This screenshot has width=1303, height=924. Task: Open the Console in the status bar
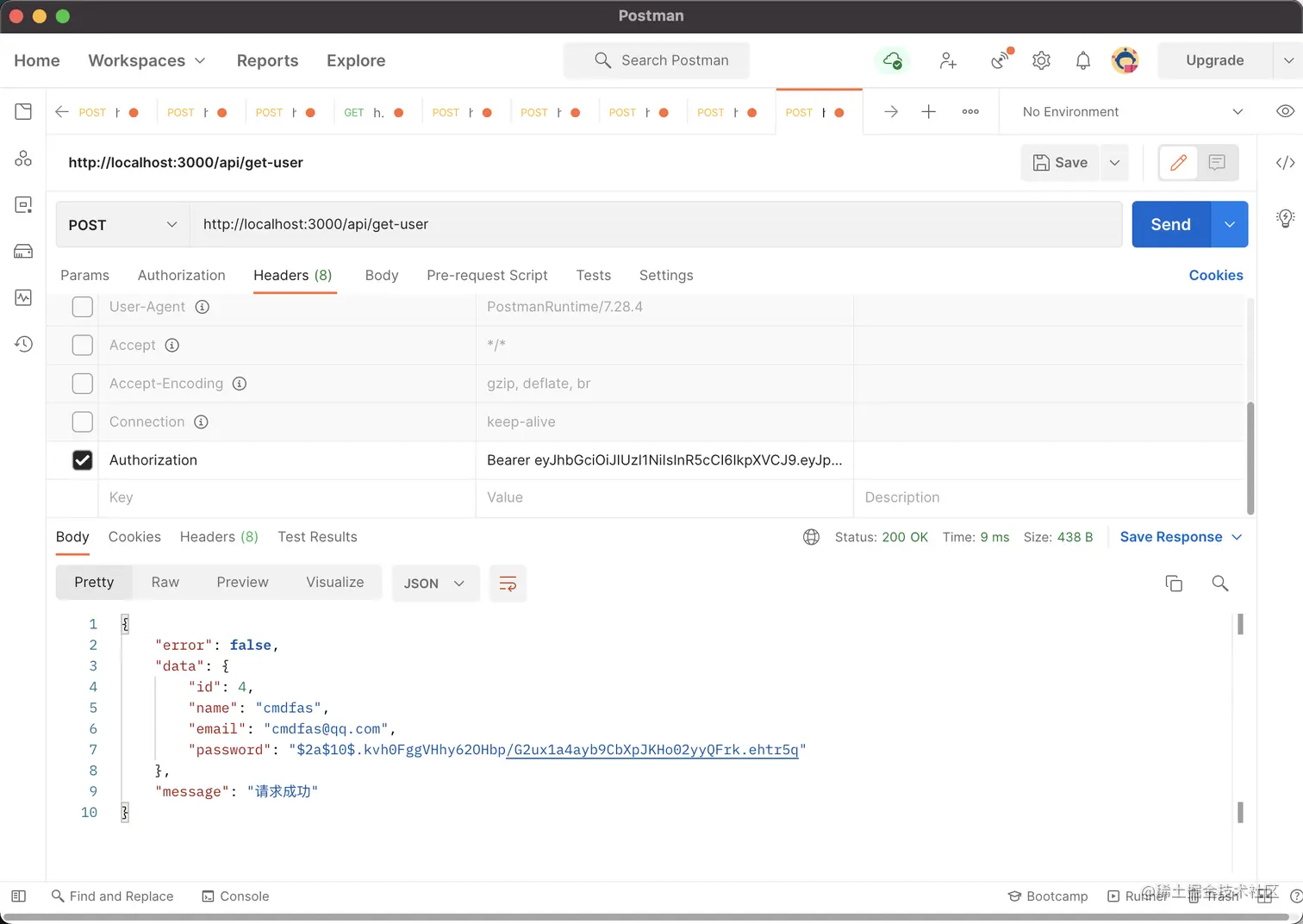tap(235, 896)
